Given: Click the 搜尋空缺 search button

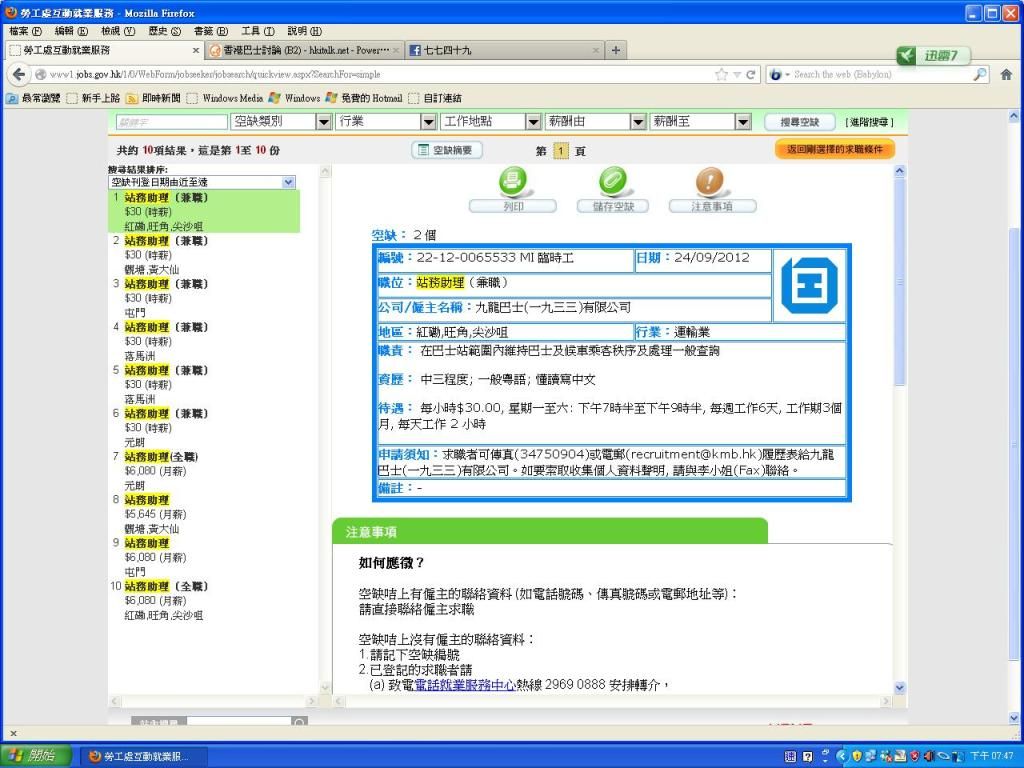Looking at the screenshot, I should click(x=799, y=122).
